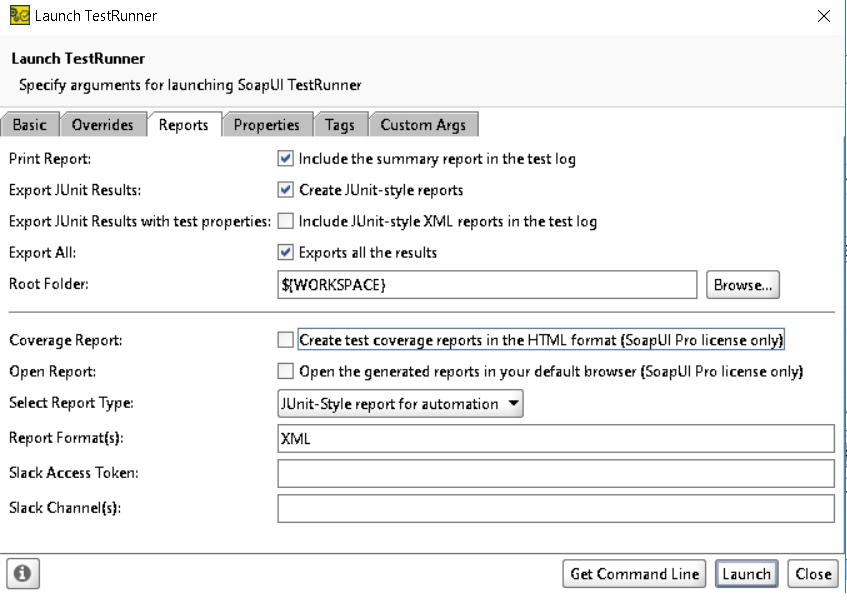Click the info icon at bottom left

coord(22,574)
